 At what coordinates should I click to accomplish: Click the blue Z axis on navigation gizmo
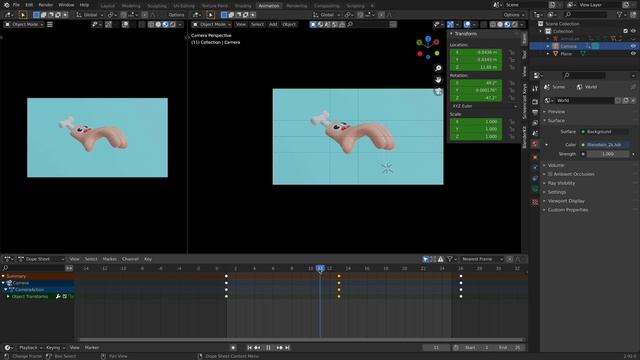point(428,39)
